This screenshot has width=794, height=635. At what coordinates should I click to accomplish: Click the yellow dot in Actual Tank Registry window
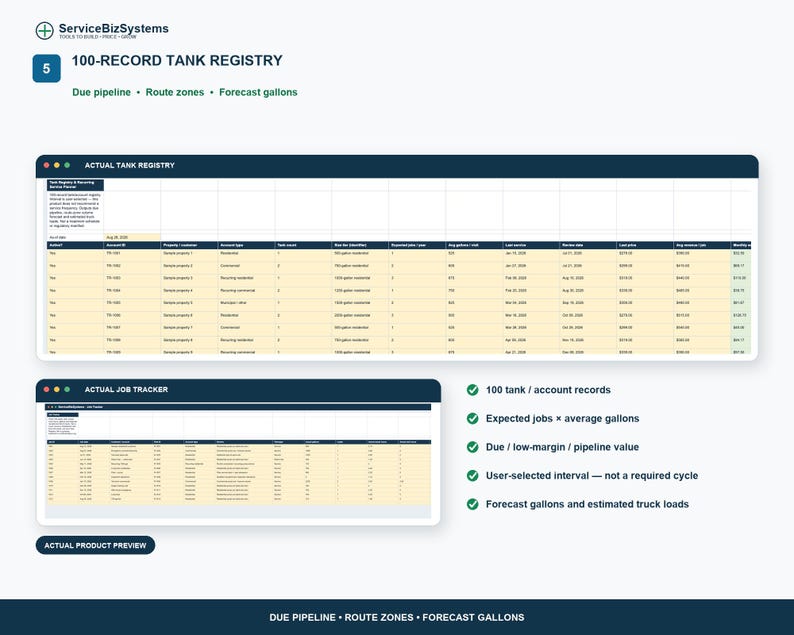point(57,165)
